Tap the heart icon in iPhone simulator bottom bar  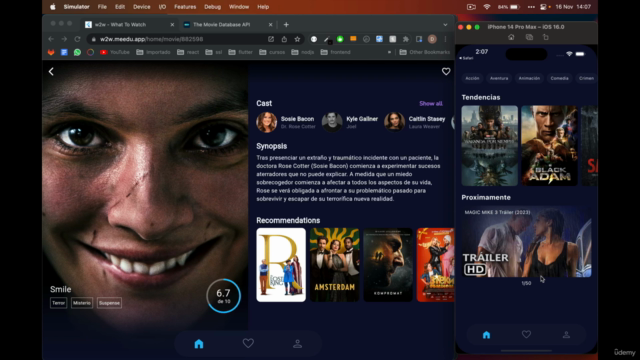coord(526,334)
